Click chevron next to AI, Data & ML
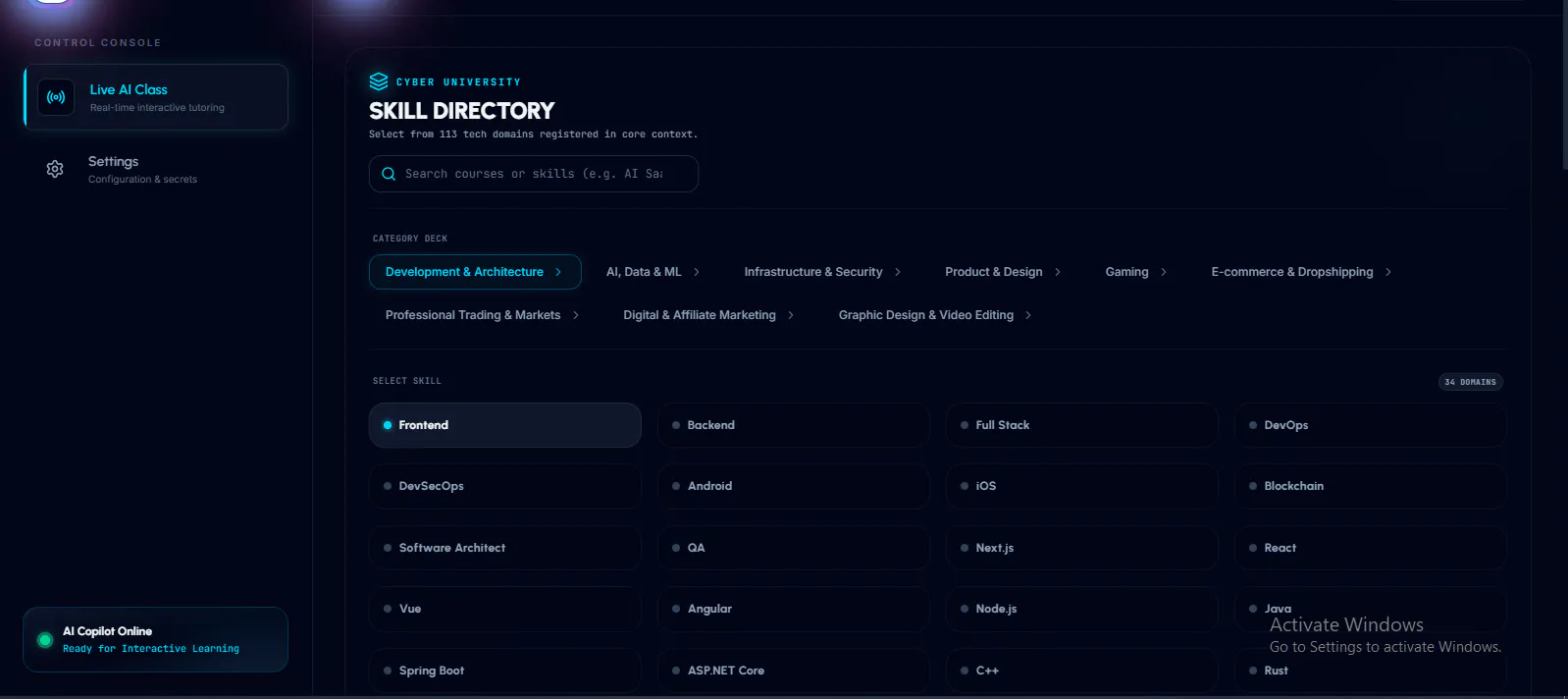Screen dimensions: 1568x699 point(697,272)
